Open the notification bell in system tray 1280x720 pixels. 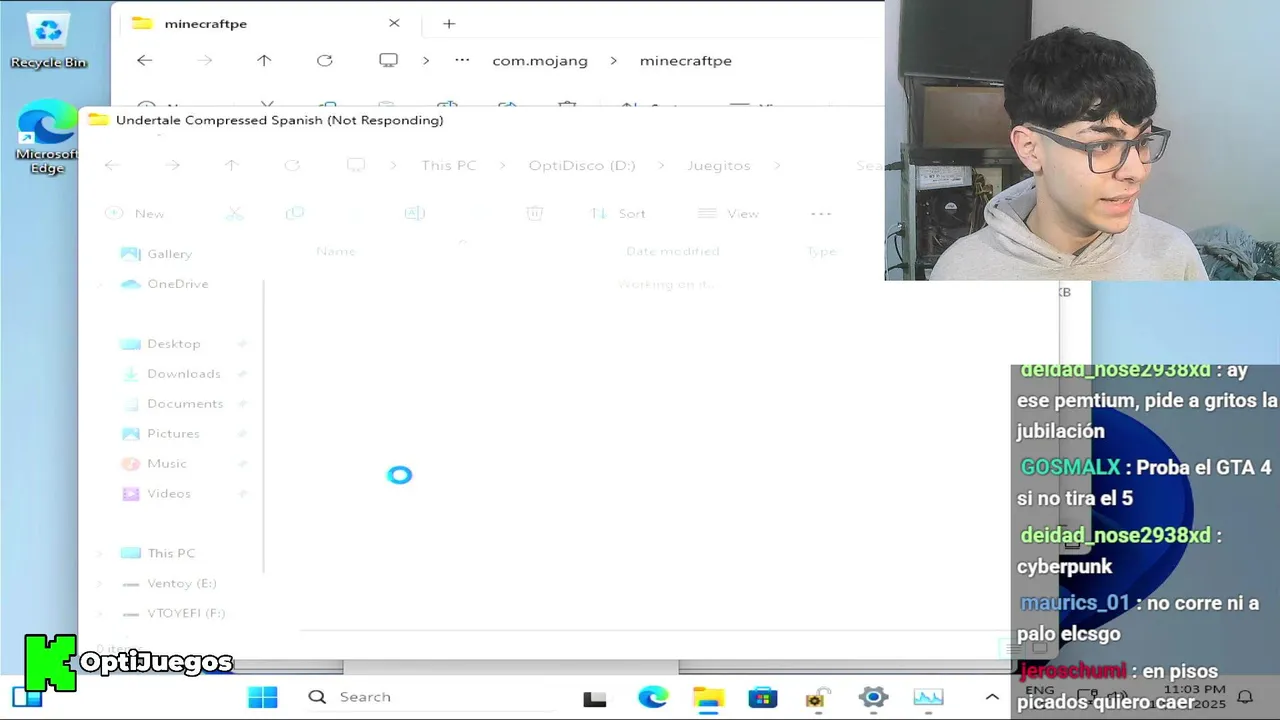coord(1245,697)
